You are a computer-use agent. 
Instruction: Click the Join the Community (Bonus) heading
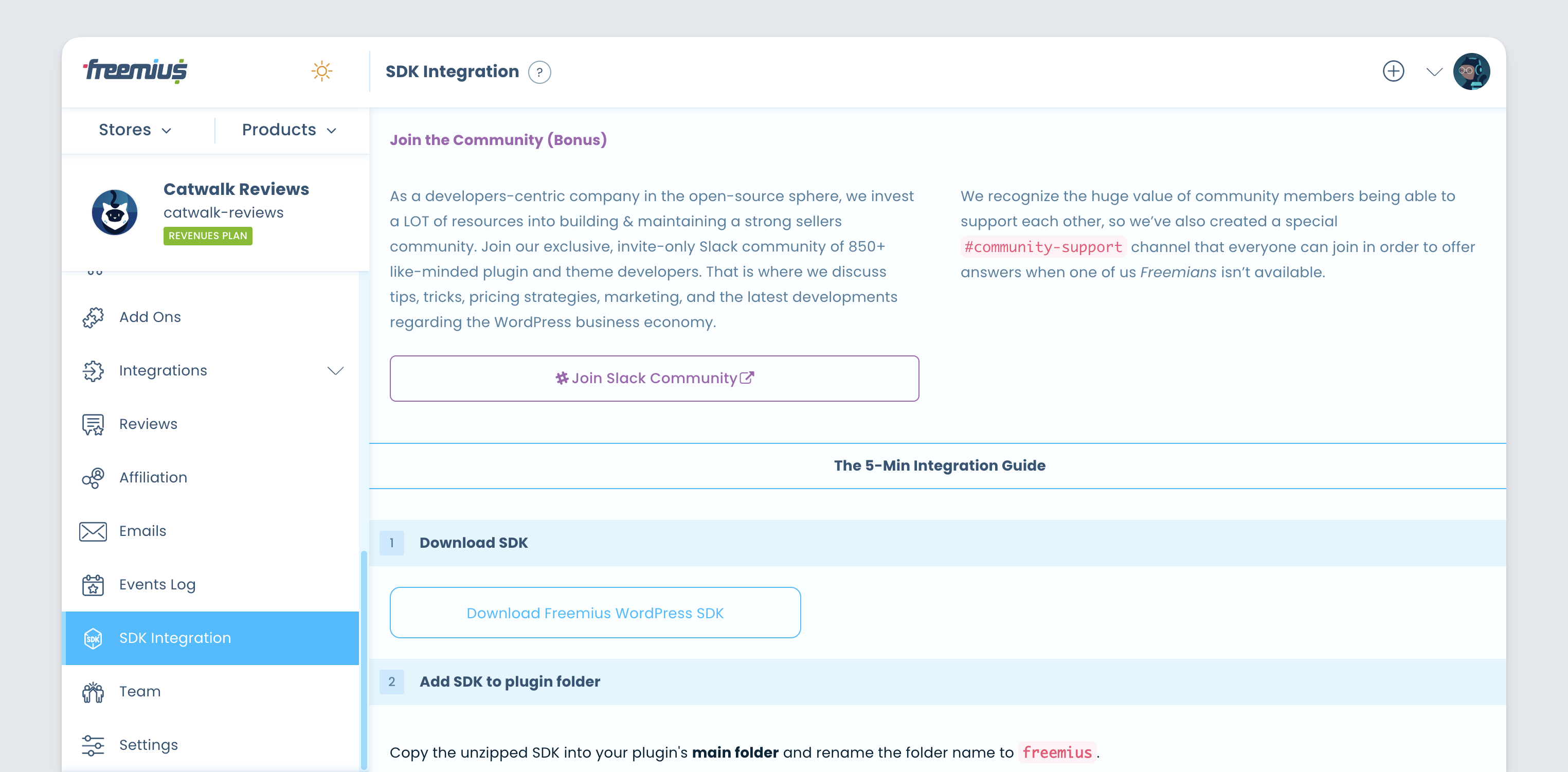[x=498, y=140]
